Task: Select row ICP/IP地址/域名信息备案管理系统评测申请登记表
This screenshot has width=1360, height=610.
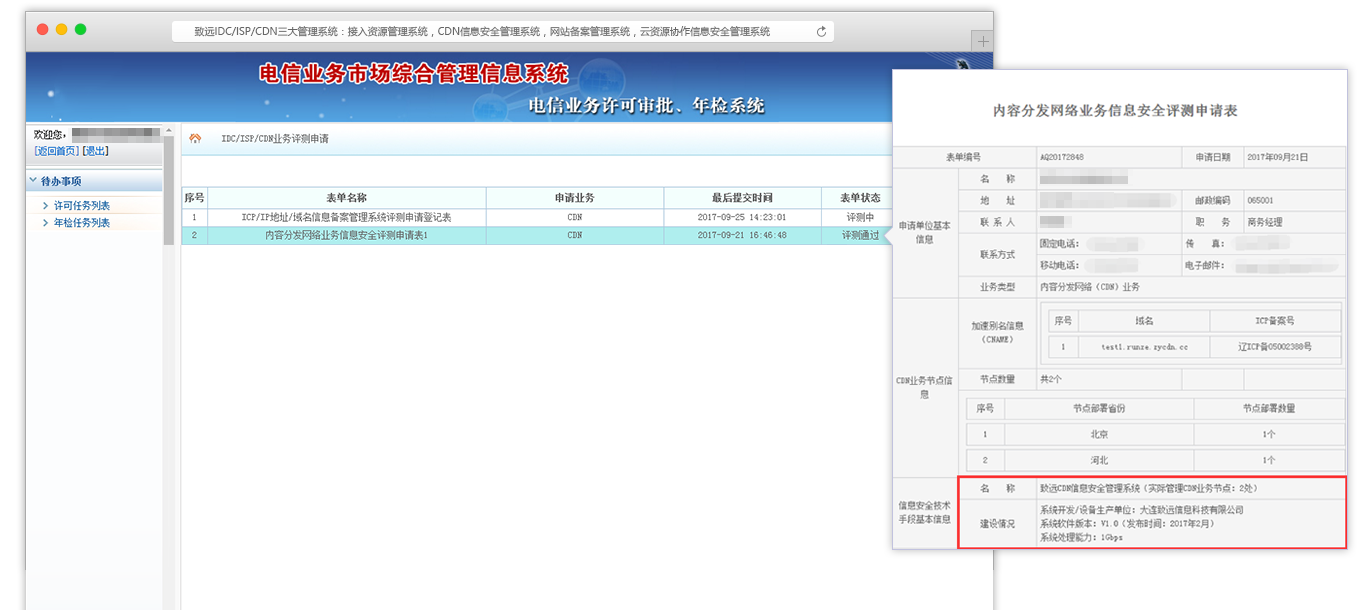Action: [x=346, y=217]
